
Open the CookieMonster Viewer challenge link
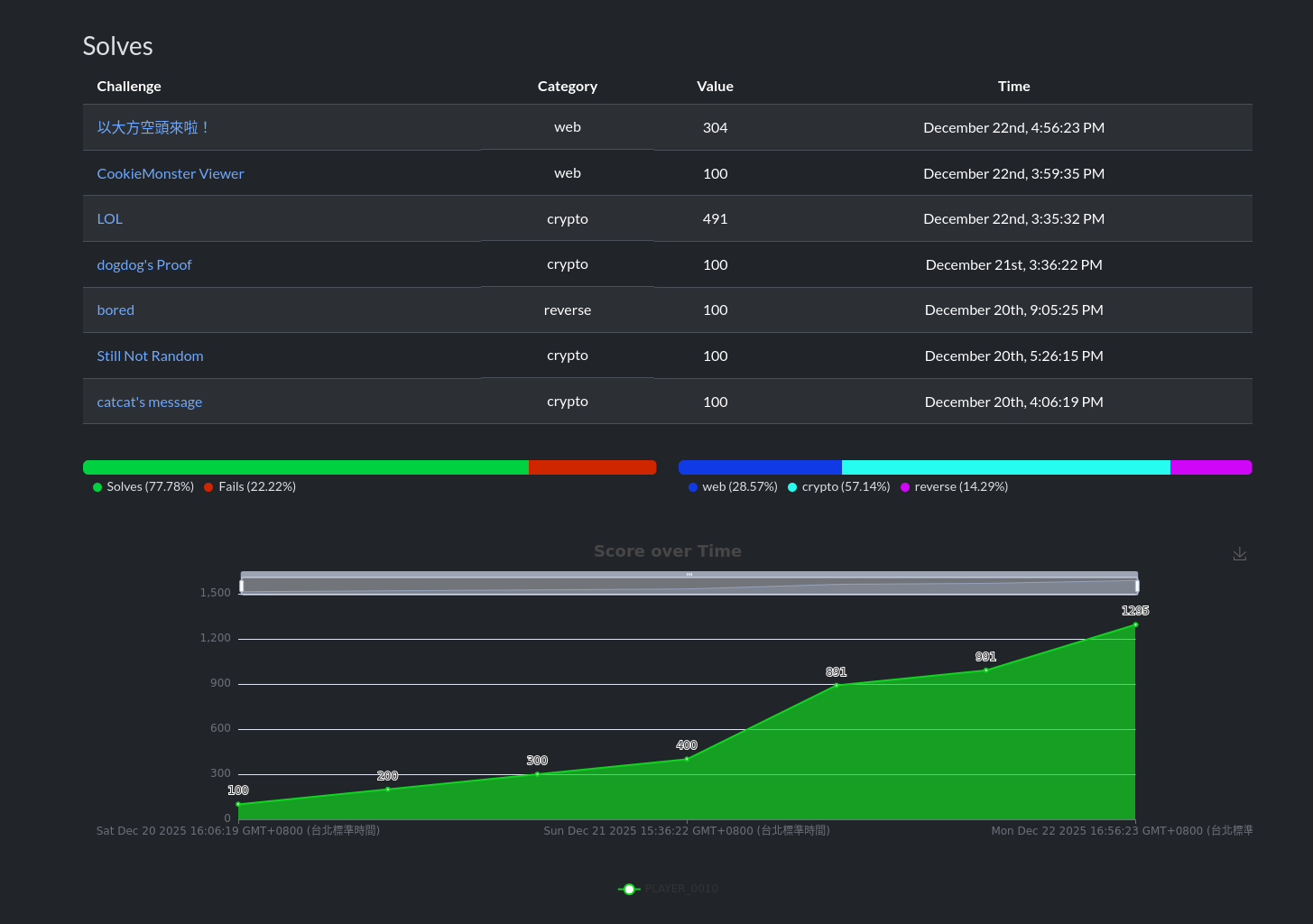click(x=171, y=174)
